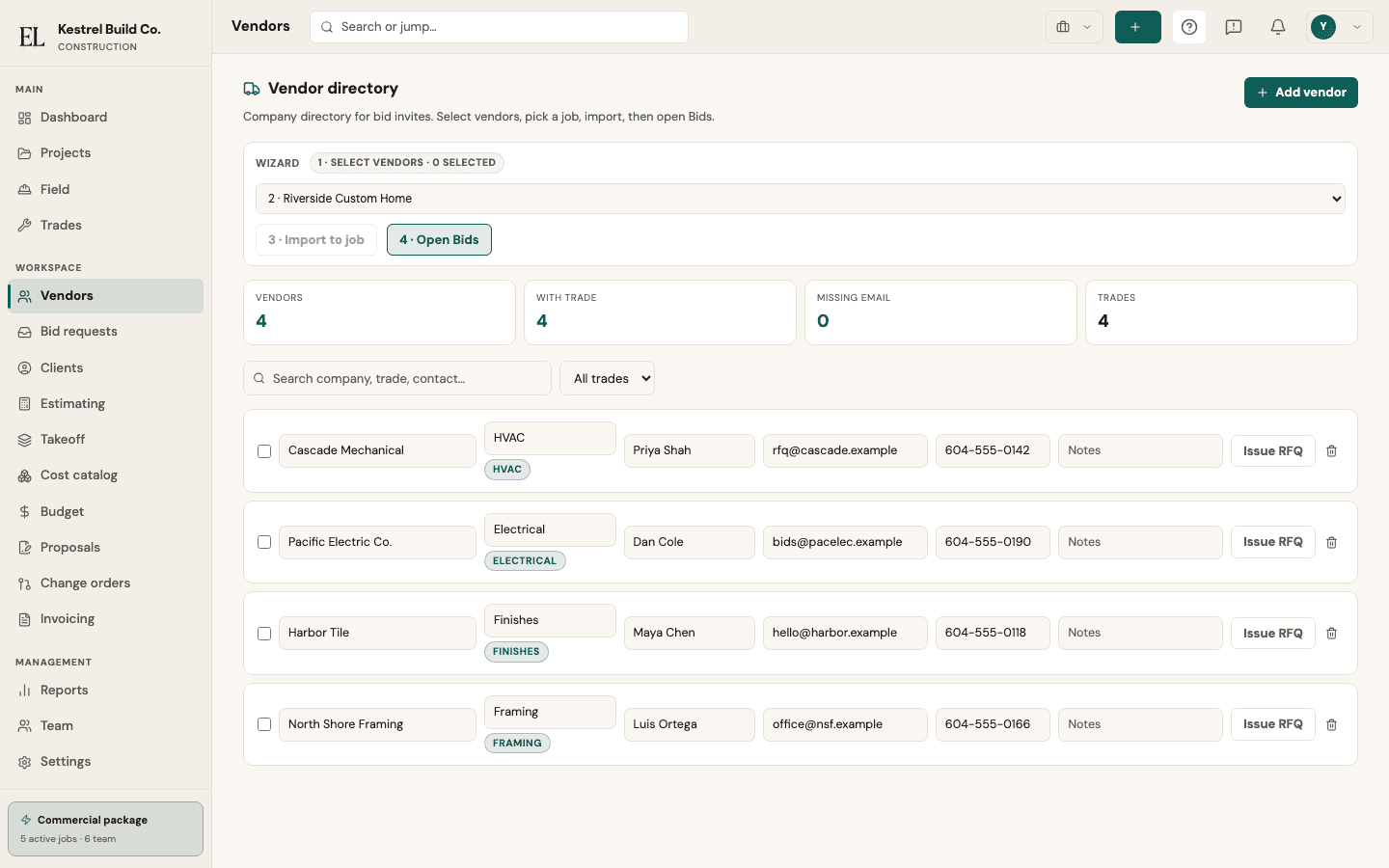Click the Notes field for Pacific Electric Co.
This screenshot has width=1389, height=868.
(x=1140, y=542)
